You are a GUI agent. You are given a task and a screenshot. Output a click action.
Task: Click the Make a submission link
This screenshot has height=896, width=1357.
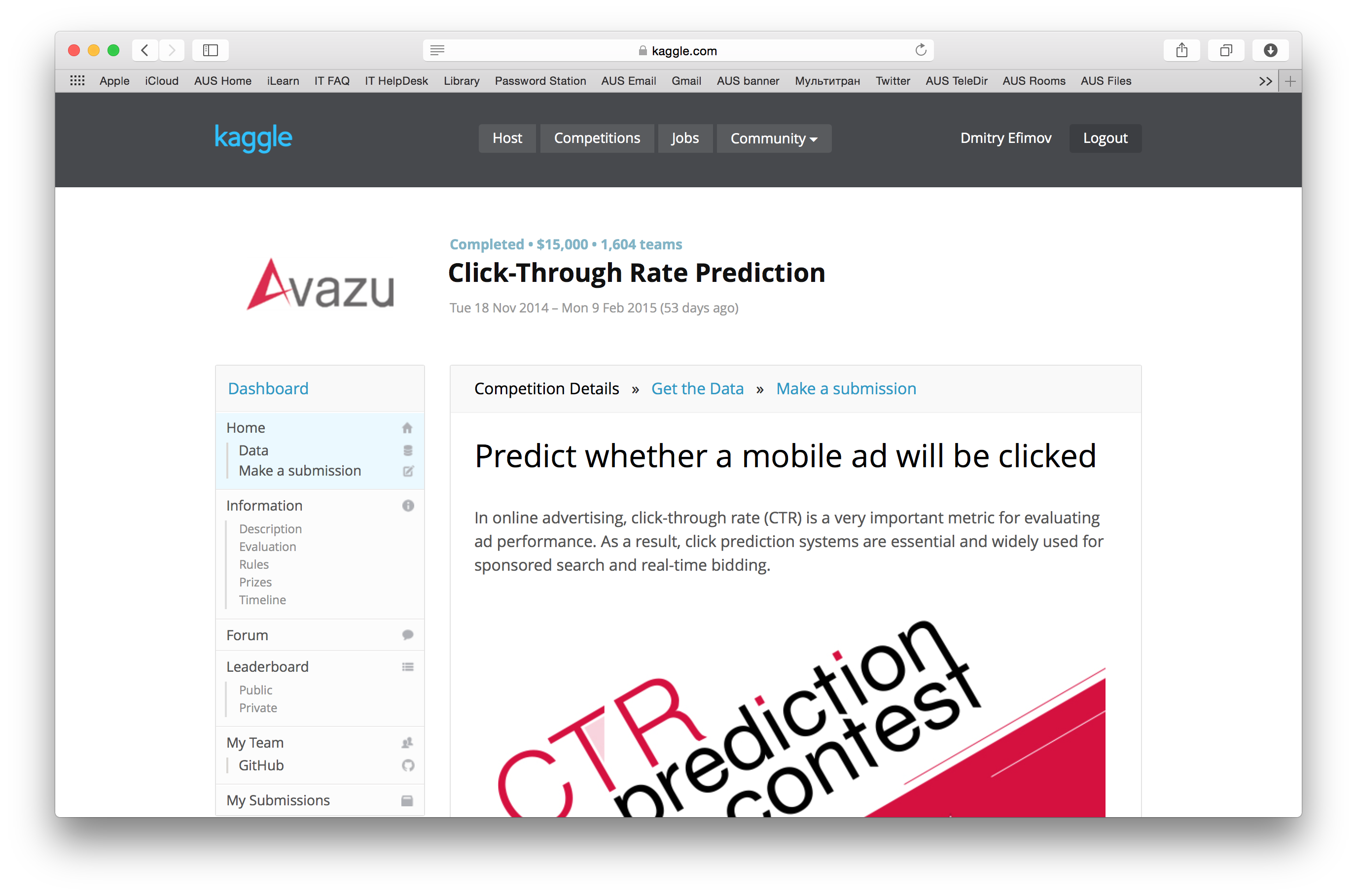tap(846, 388)
